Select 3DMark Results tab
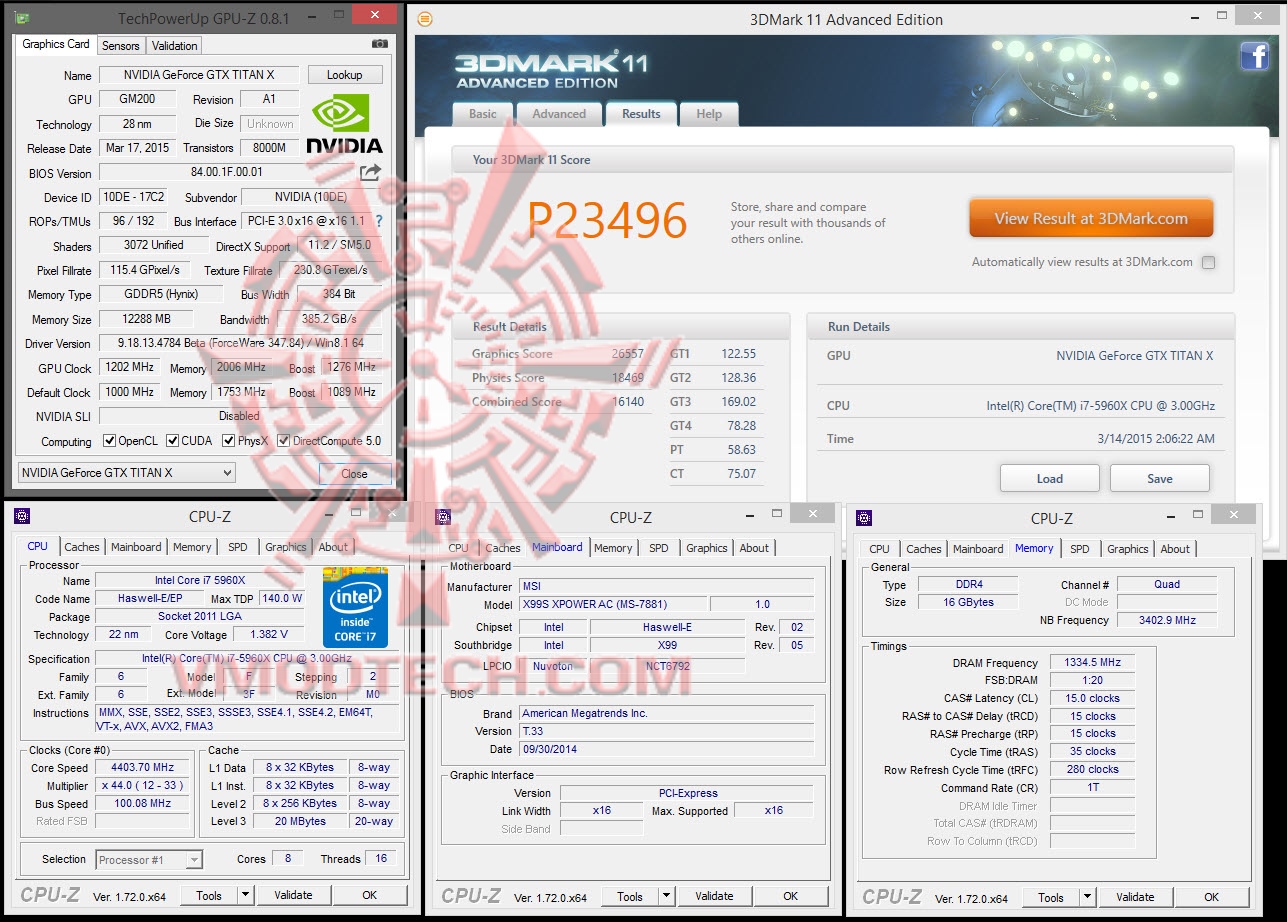 (x=641, y=113)
